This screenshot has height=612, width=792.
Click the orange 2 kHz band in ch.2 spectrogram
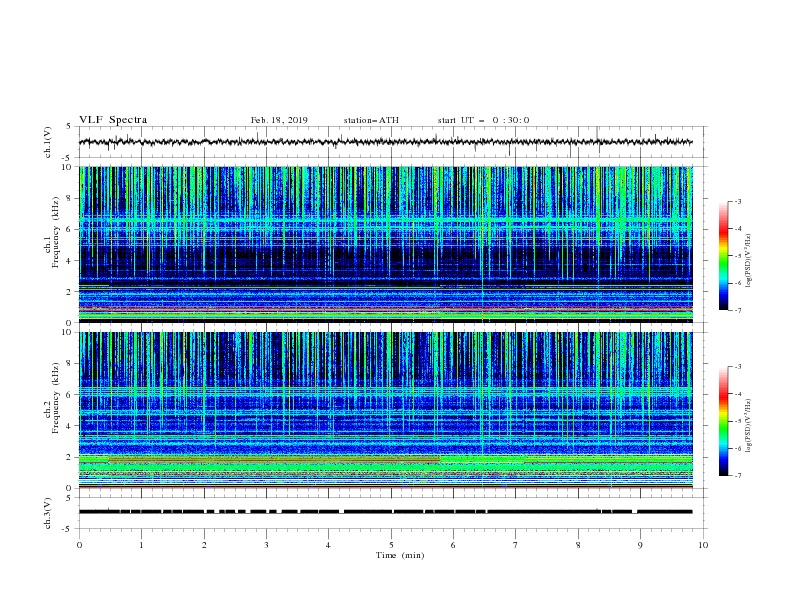pos(273,460)
